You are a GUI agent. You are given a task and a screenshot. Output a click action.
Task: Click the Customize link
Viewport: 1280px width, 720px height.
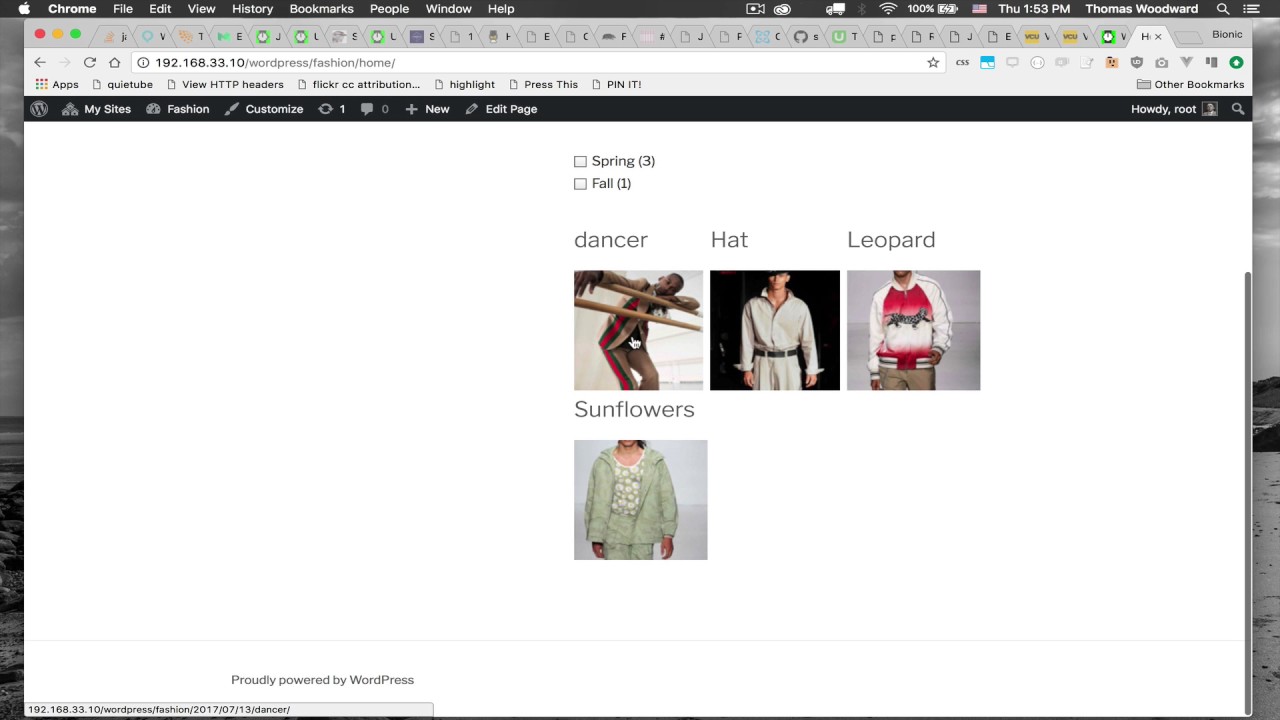click(x=264, y=109)
